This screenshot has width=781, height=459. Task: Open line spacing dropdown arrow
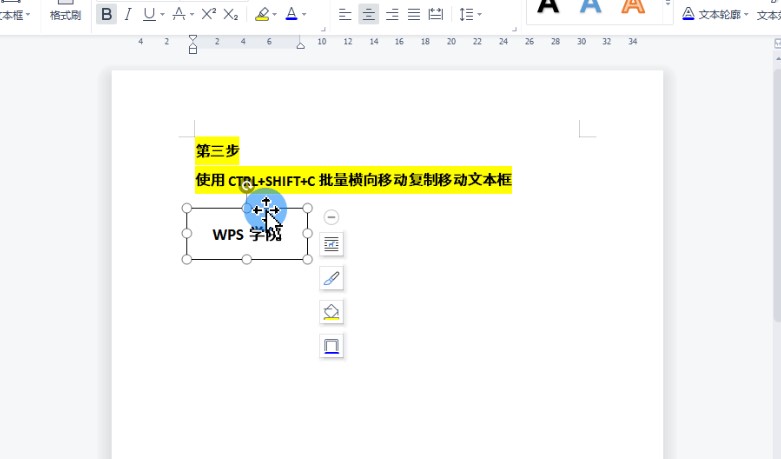pyautogui.click(x=479, y=15)
